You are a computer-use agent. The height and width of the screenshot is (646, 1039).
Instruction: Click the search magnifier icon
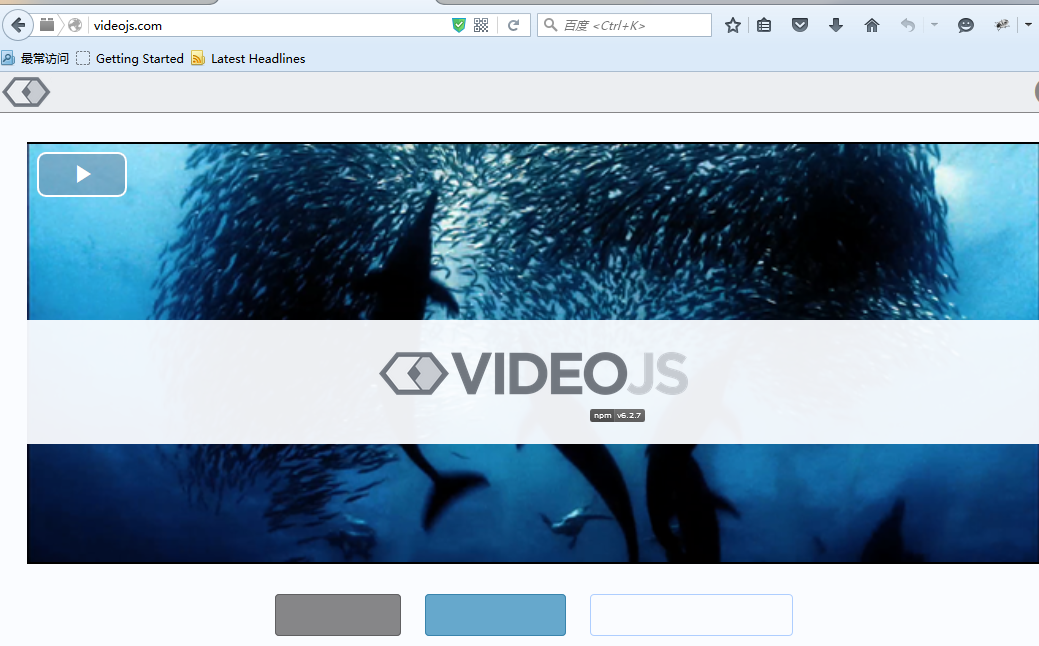pos(550,25)
